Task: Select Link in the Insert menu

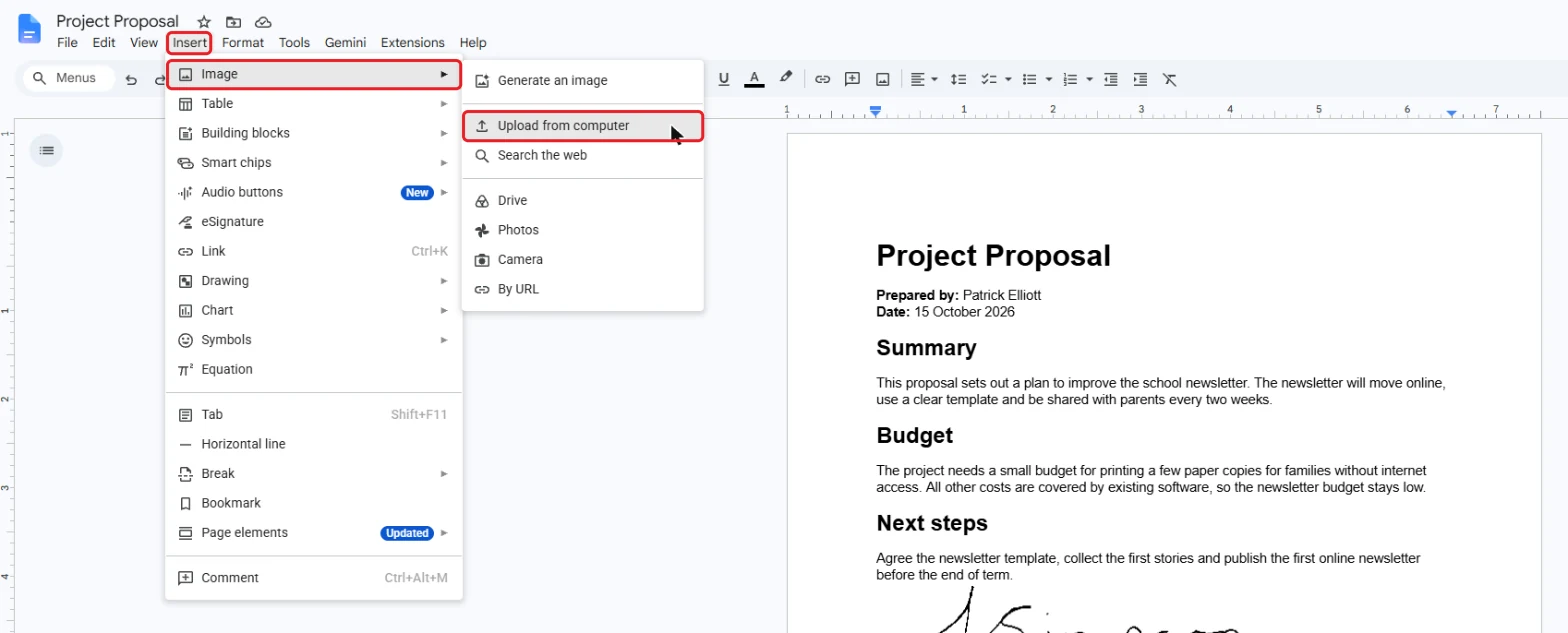Action: 314,251
